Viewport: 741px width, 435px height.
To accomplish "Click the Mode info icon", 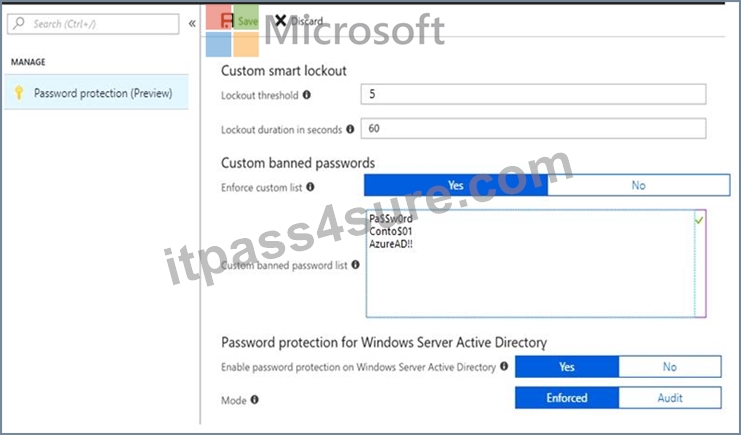I will 254,400.
